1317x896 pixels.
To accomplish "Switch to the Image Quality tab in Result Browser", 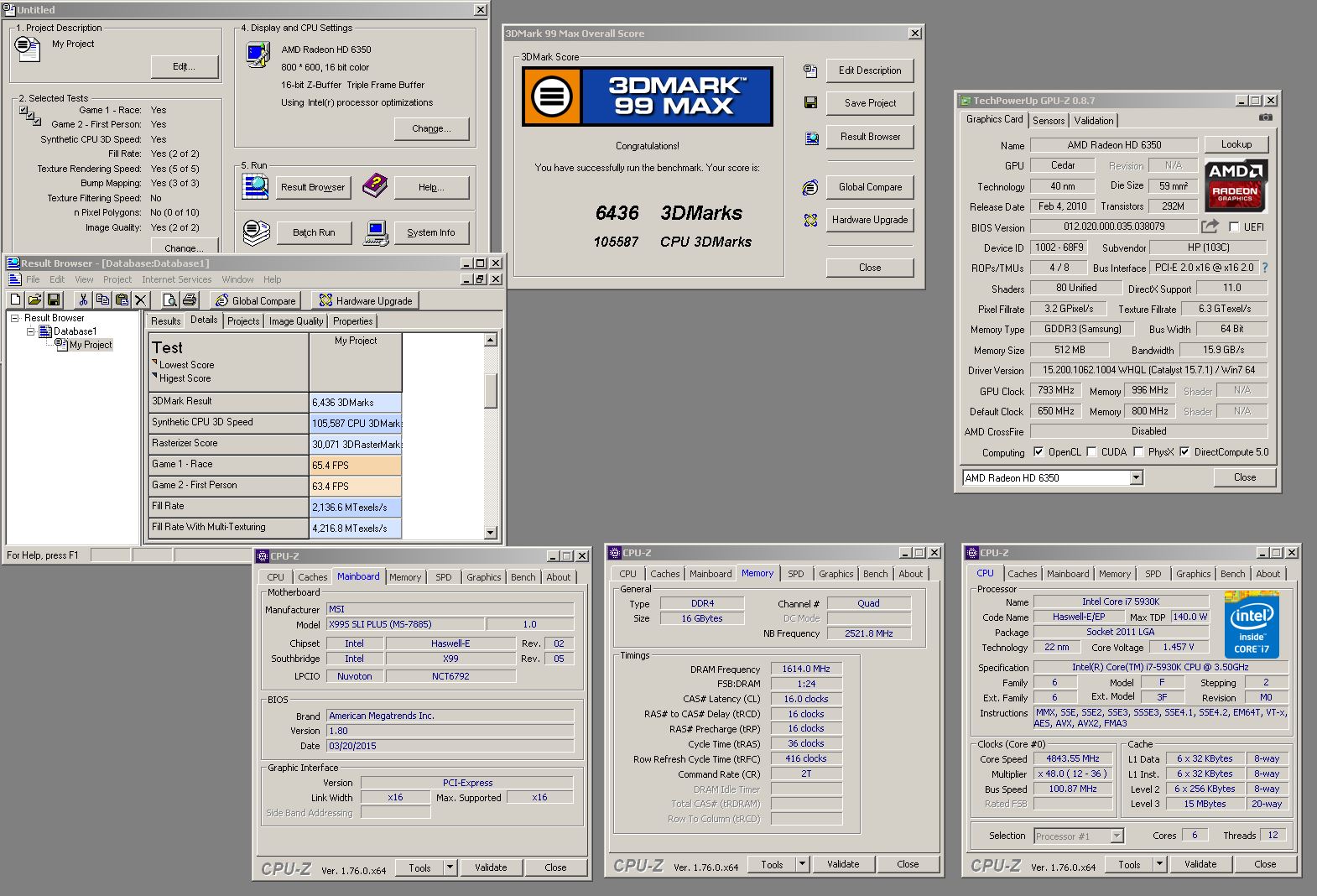I will pyautogui.click(x=295, y=321).
